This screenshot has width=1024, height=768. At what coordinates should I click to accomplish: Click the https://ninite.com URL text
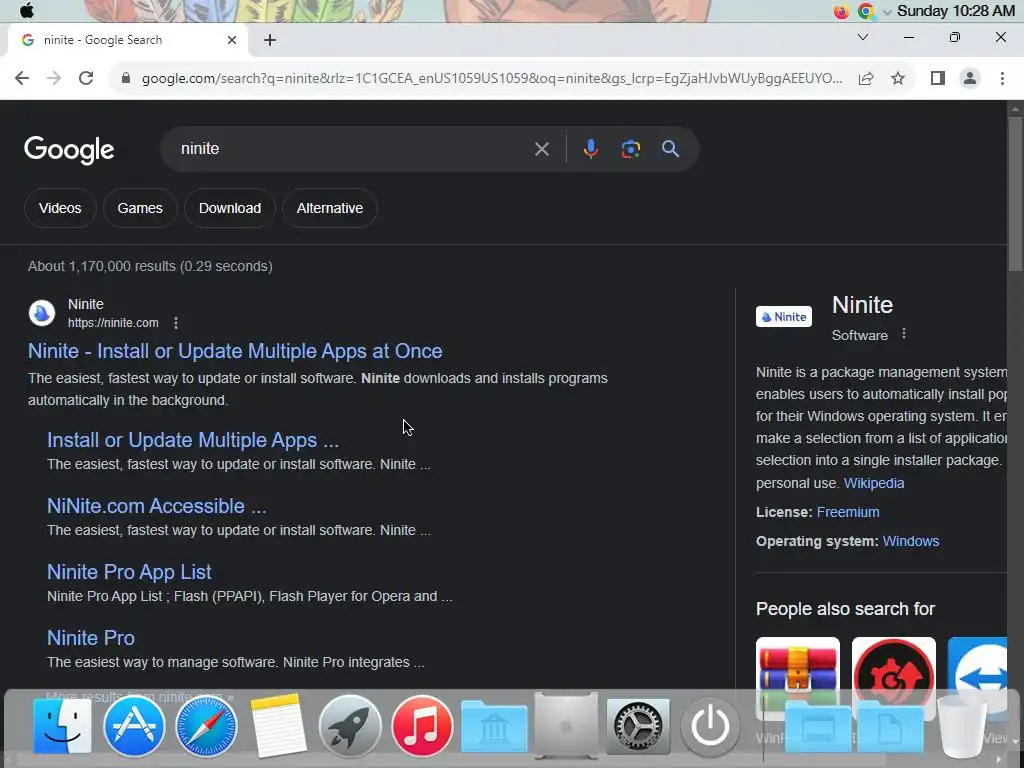(x=113, y=323)
